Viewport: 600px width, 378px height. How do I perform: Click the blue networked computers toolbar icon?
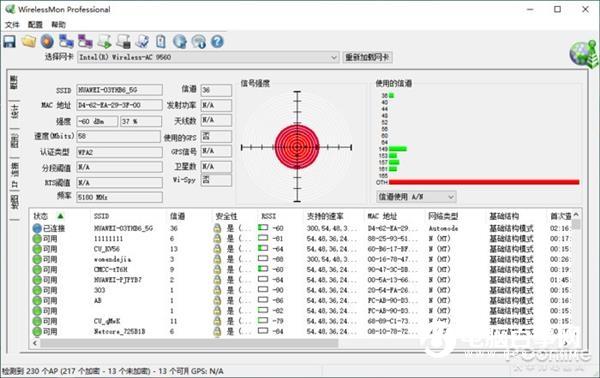66,41
